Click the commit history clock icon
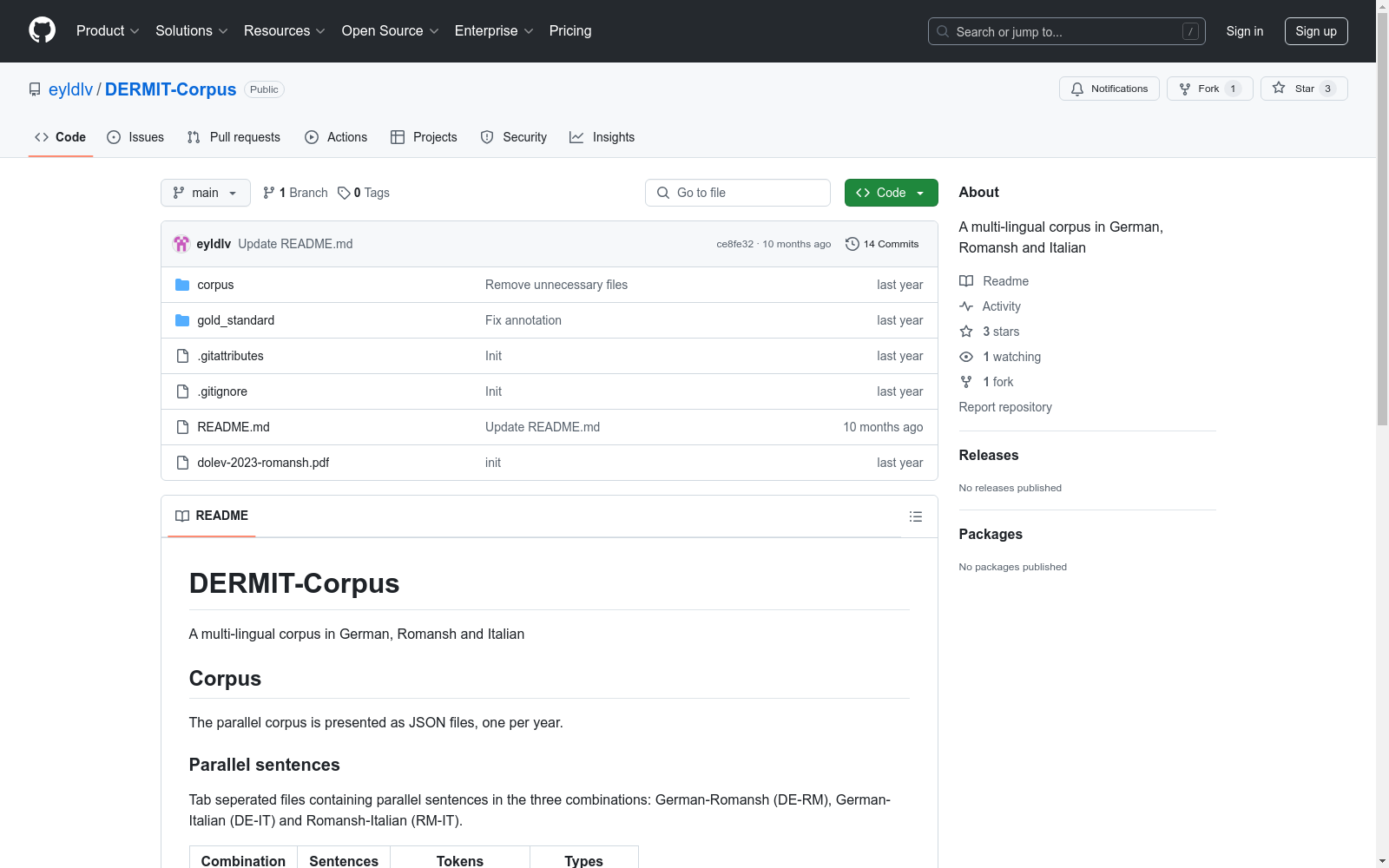This screenshot has height=868, width=1389. [852, 244]
